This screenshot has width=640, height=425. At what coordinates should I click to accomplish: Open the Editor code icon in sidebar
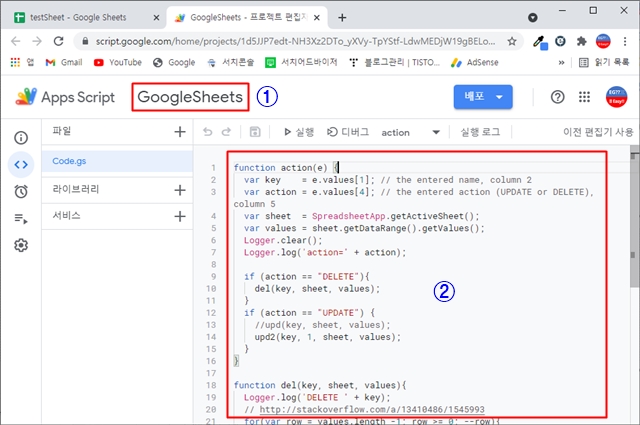coord(21,165)
